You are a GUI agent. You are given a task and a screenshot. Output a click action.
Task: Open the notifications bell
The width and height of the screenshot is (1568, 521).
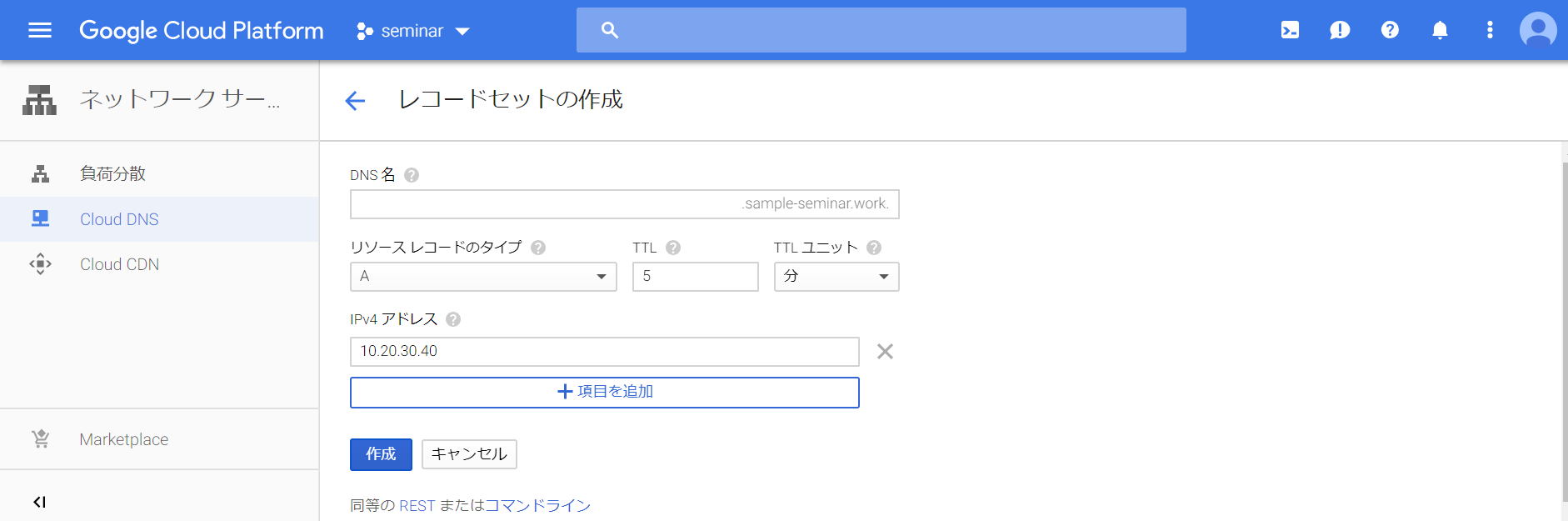pos(1440,31)
